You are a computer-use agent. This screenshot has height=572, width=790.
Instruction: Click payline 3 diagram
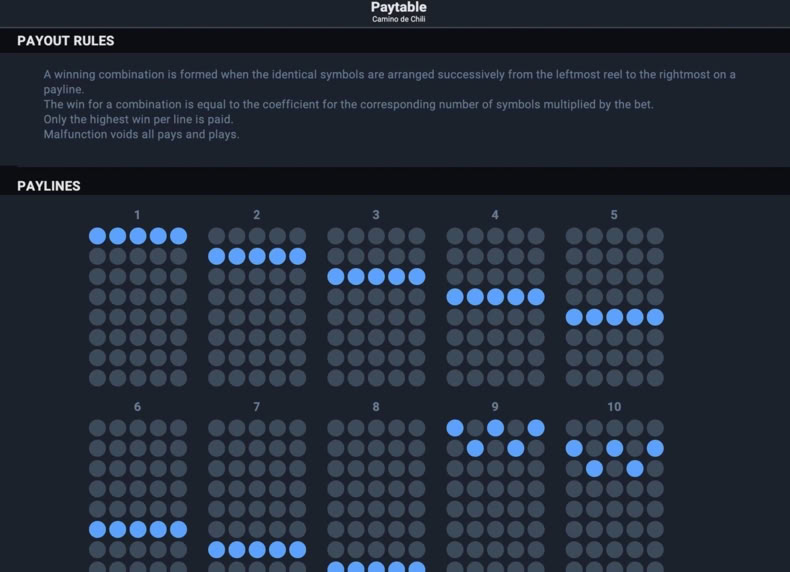click(x=376, y=307)
